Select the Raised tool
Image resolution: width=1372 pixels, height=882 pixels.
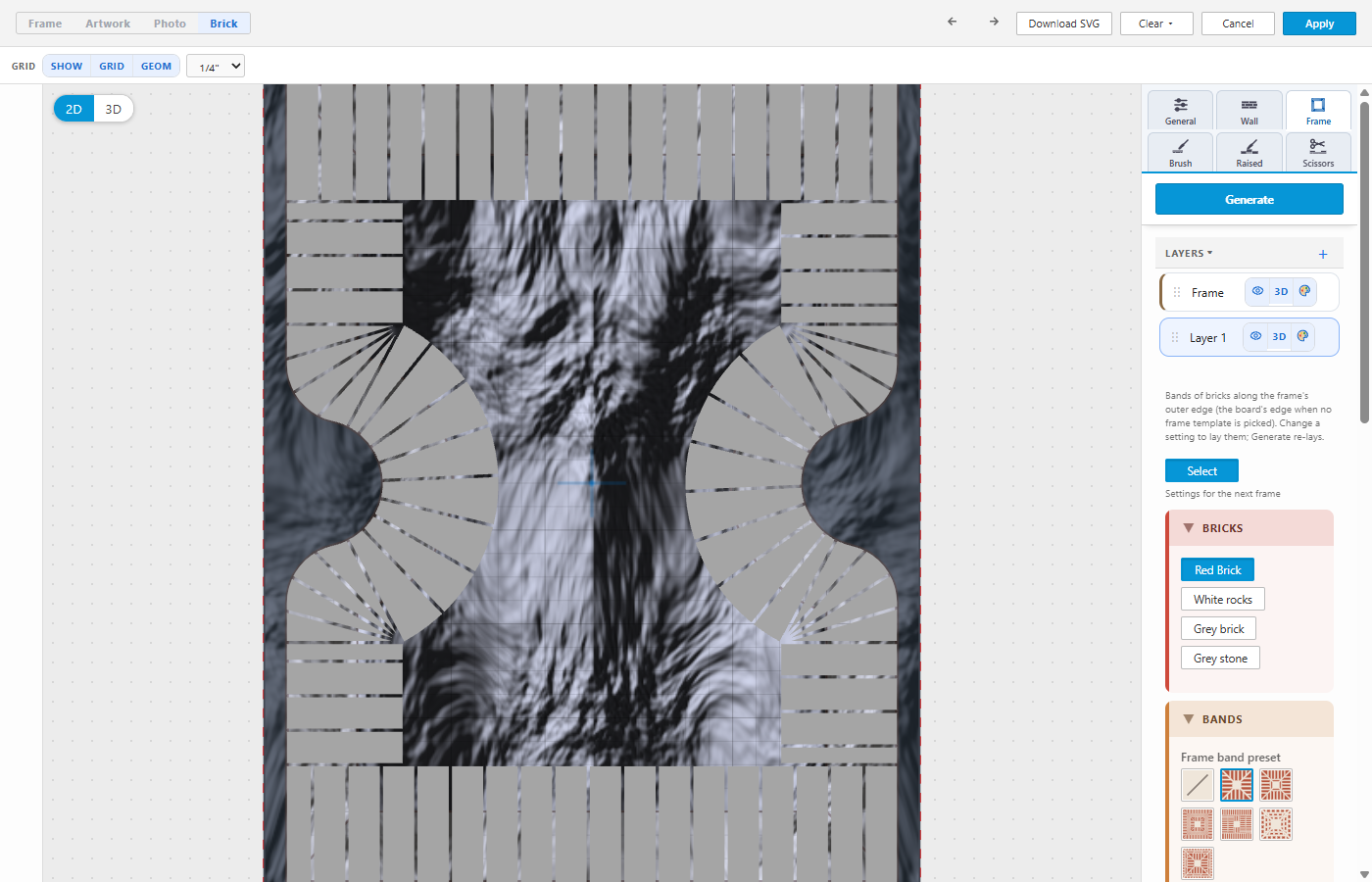click(x=1249, y=153)
